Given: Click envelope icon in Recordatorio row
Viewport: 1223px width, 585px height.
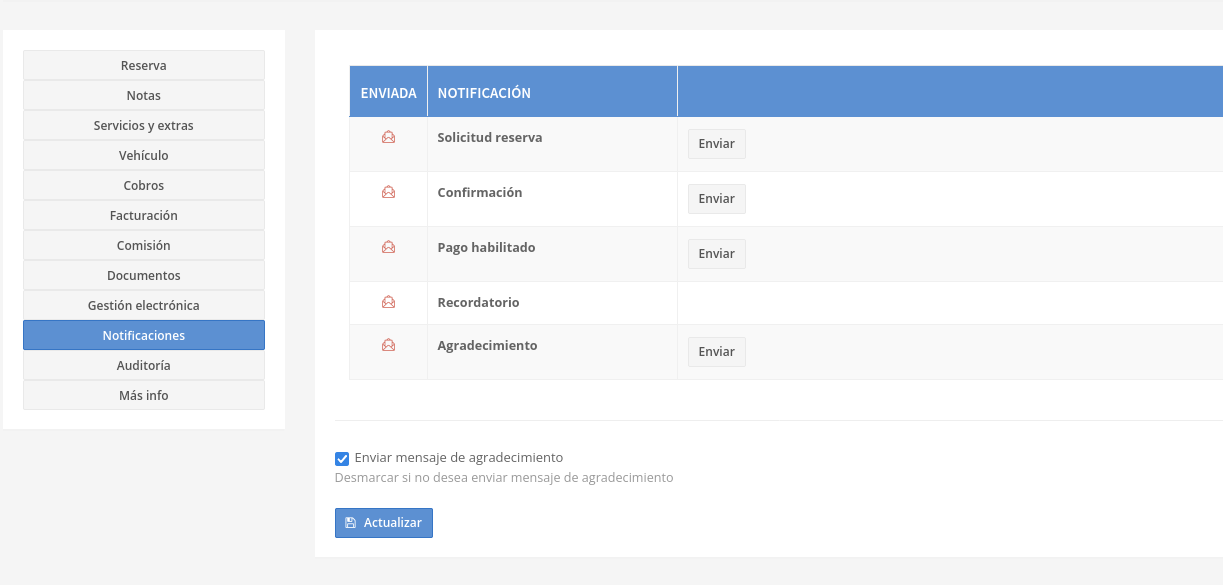Looking at the screenshot, I should click(x=389, y=302).
